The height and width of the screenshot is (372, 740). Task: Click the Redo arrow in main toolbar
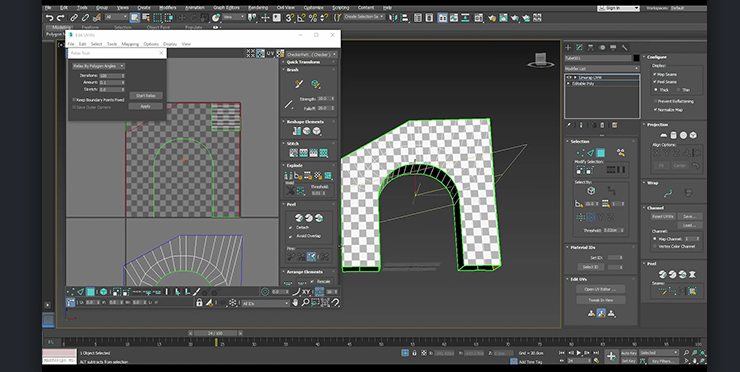point(61,18)
